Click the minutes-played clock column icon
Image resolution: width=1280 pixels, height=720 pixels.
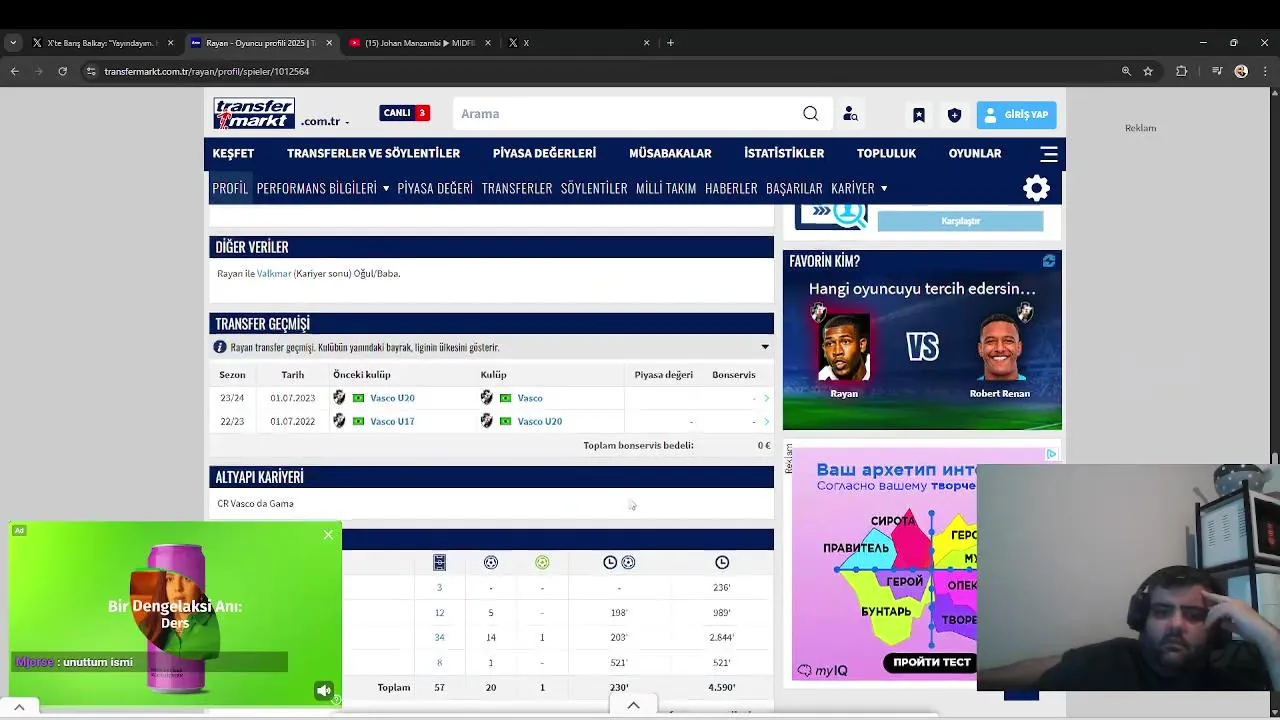(x=722, y=563)
